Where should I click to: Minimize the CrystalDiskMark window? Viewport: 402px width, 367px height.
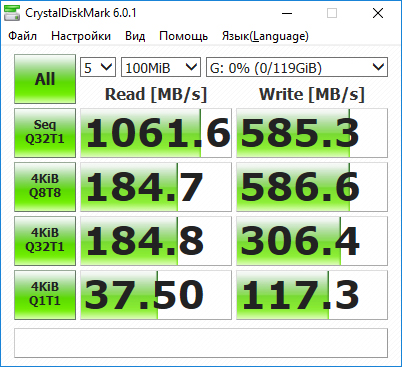tap(287, 13)
